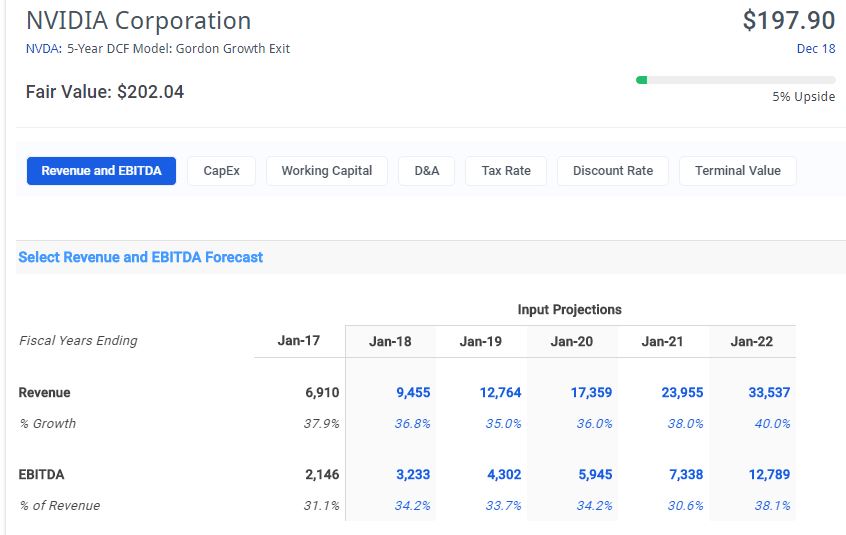
Task: Switch to the CapEx tab
Action: coord(221,171)
